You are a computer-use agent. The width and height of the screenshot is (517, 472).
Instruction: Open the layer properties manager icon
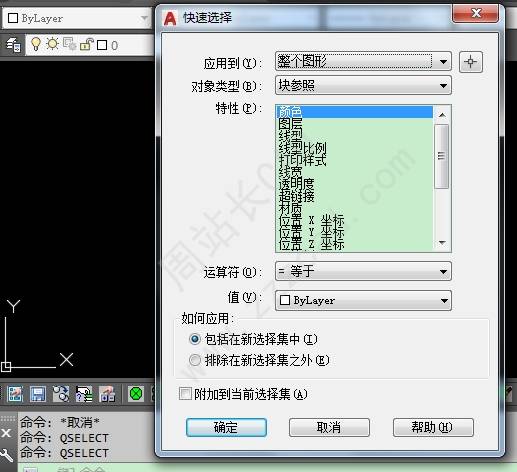point(13,45)
